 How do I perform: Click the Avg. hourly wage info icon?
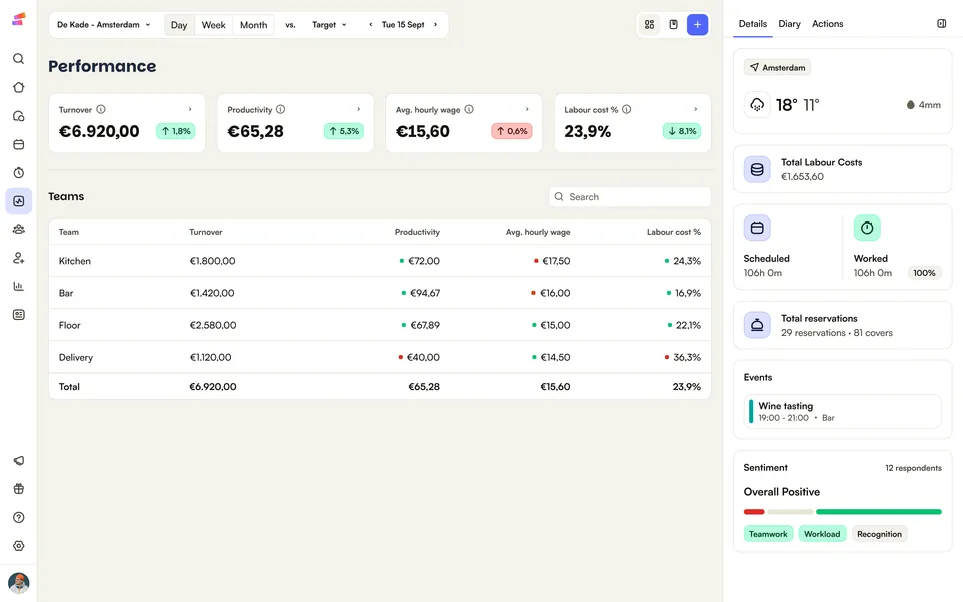coord(469,109)
